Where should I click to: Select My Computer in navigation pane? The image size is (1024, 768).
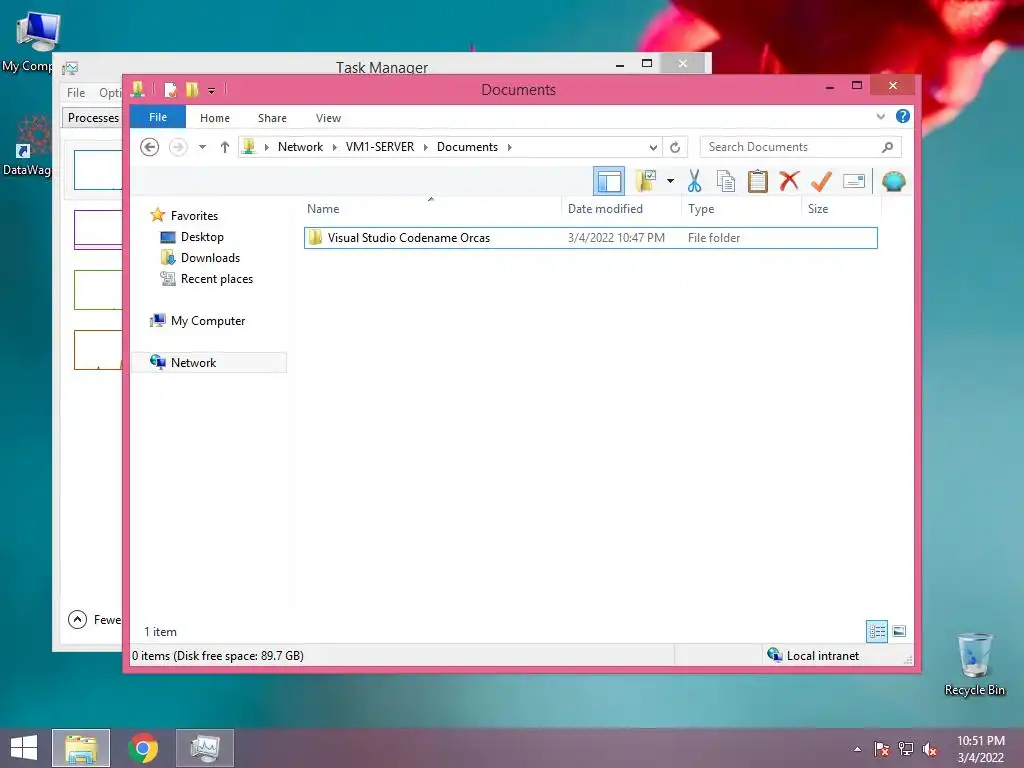click(208, 321)
